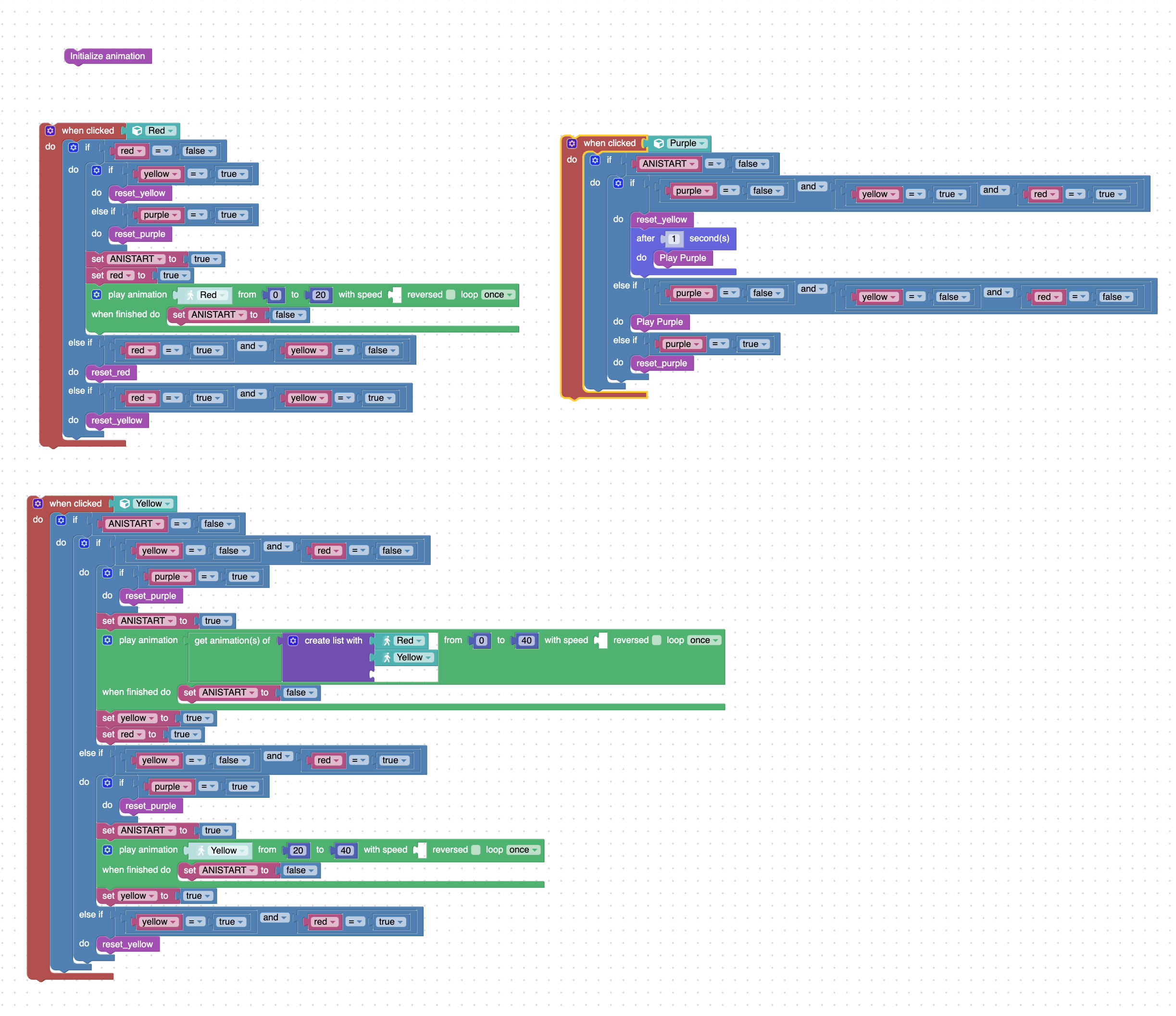Open 'loop once' dropdown in Yellow 20-to-40 animation
This screenshot has width=1176, height=1016.
523,850
